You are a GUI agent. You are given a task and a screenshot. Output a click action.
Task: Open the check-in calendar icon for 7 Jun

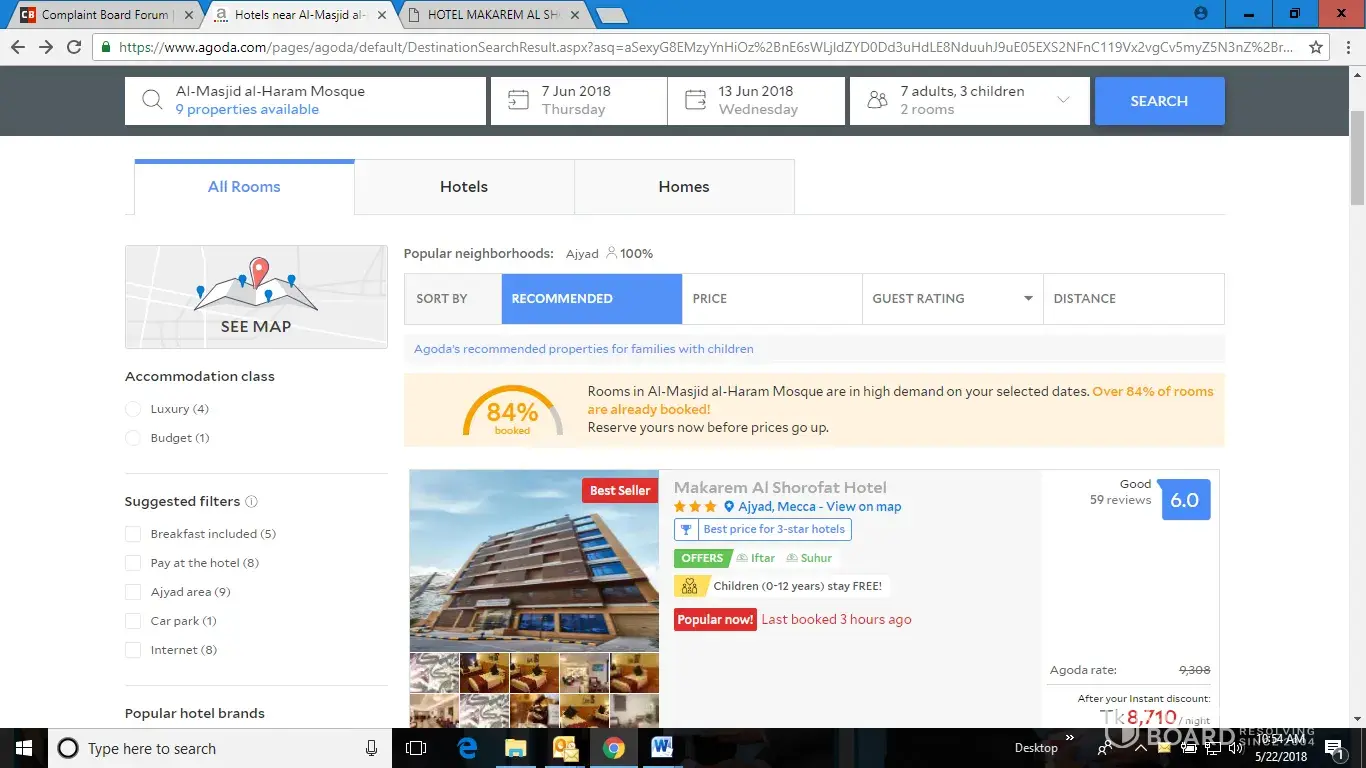coord(518,100)
